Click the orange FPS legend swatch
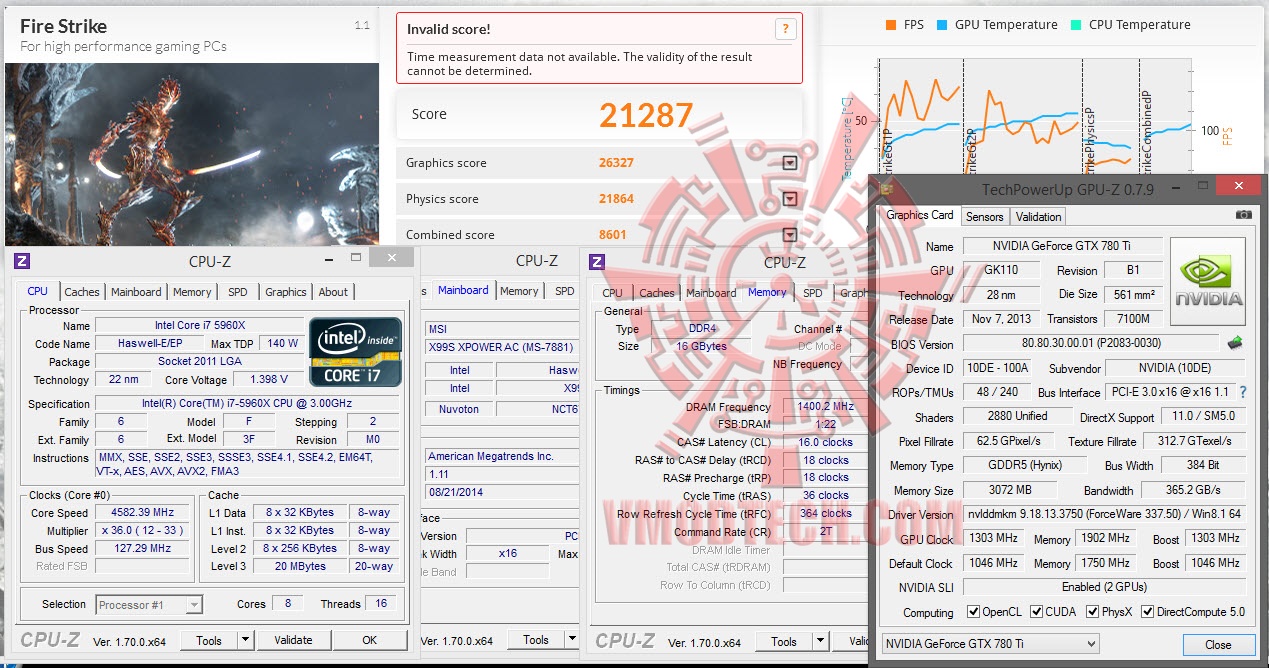Screen dimensions: 1269x668 [890, 25]
